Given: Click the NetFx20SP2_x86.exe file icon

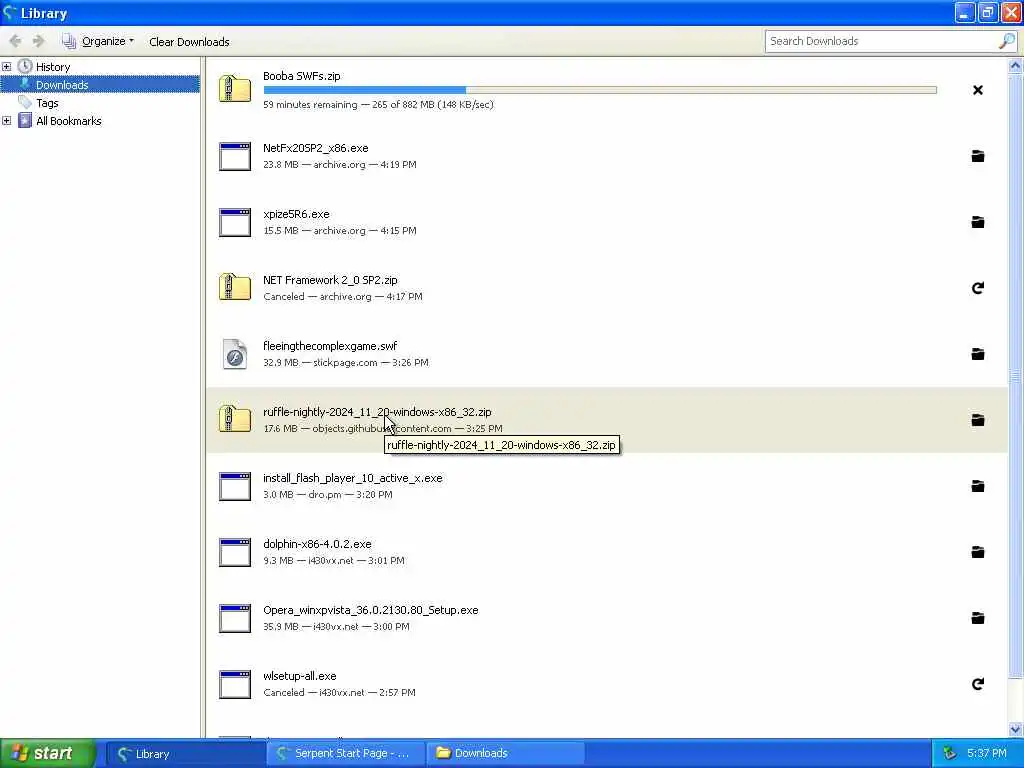Looking at the screenshot, I should [235, 157].
